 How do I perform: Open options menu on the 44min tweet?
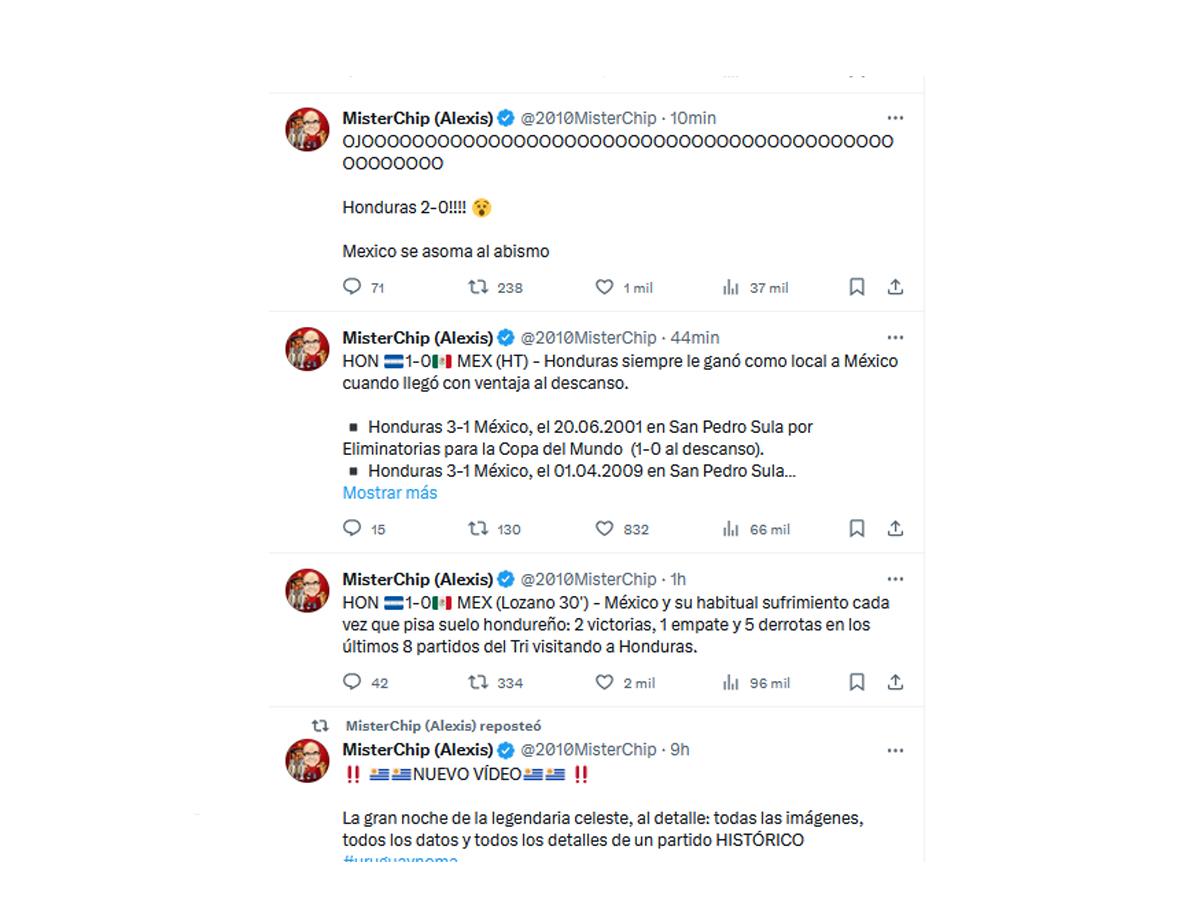(x=896, y=338)
